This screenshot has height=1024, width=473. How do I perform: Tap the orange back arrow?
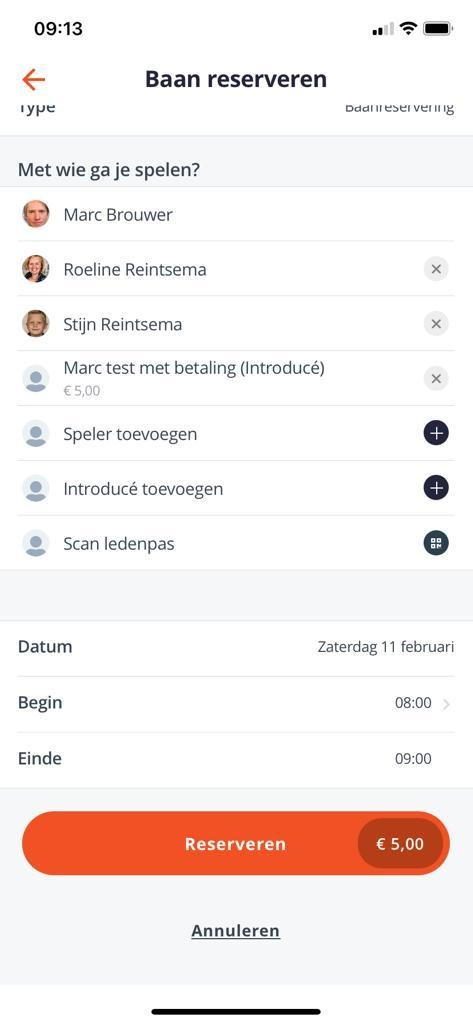coord(33,80)
